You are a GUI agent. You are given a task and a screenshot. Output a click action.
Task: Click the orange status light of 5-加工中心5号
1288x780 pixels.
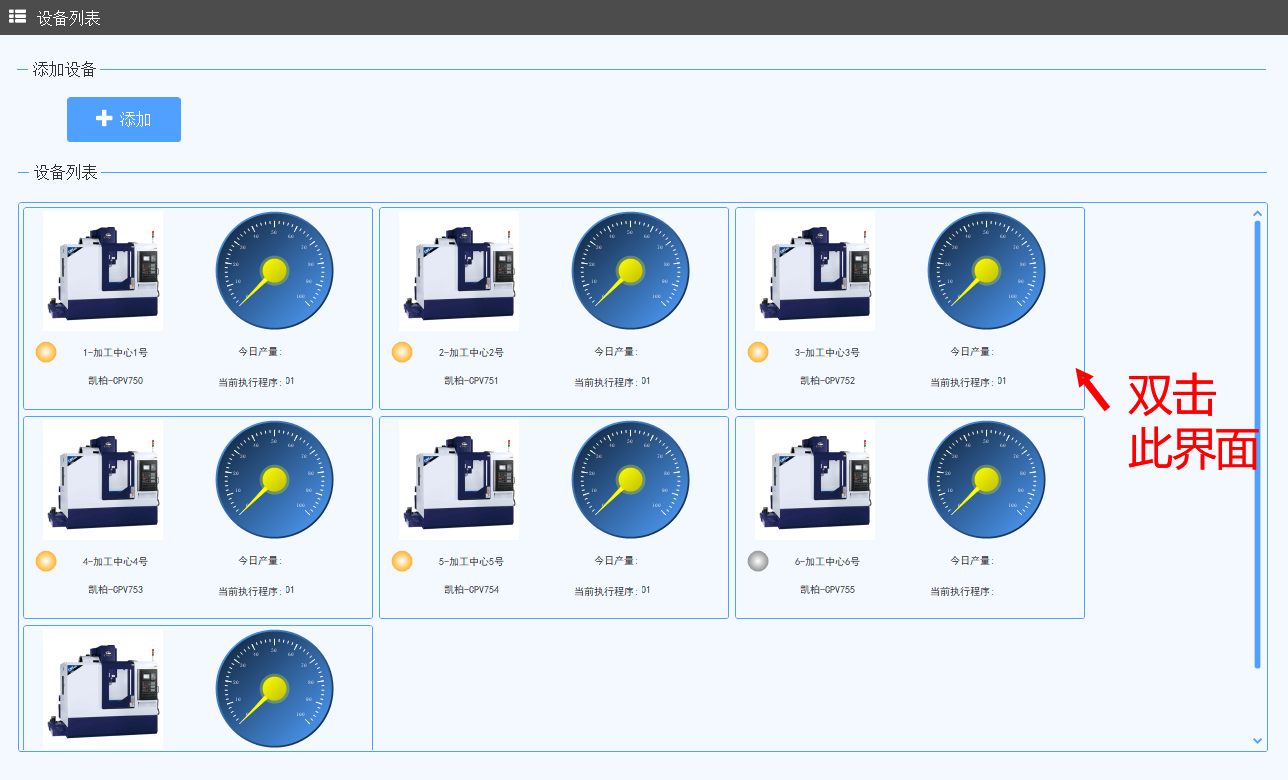click(x=402, y=561)
